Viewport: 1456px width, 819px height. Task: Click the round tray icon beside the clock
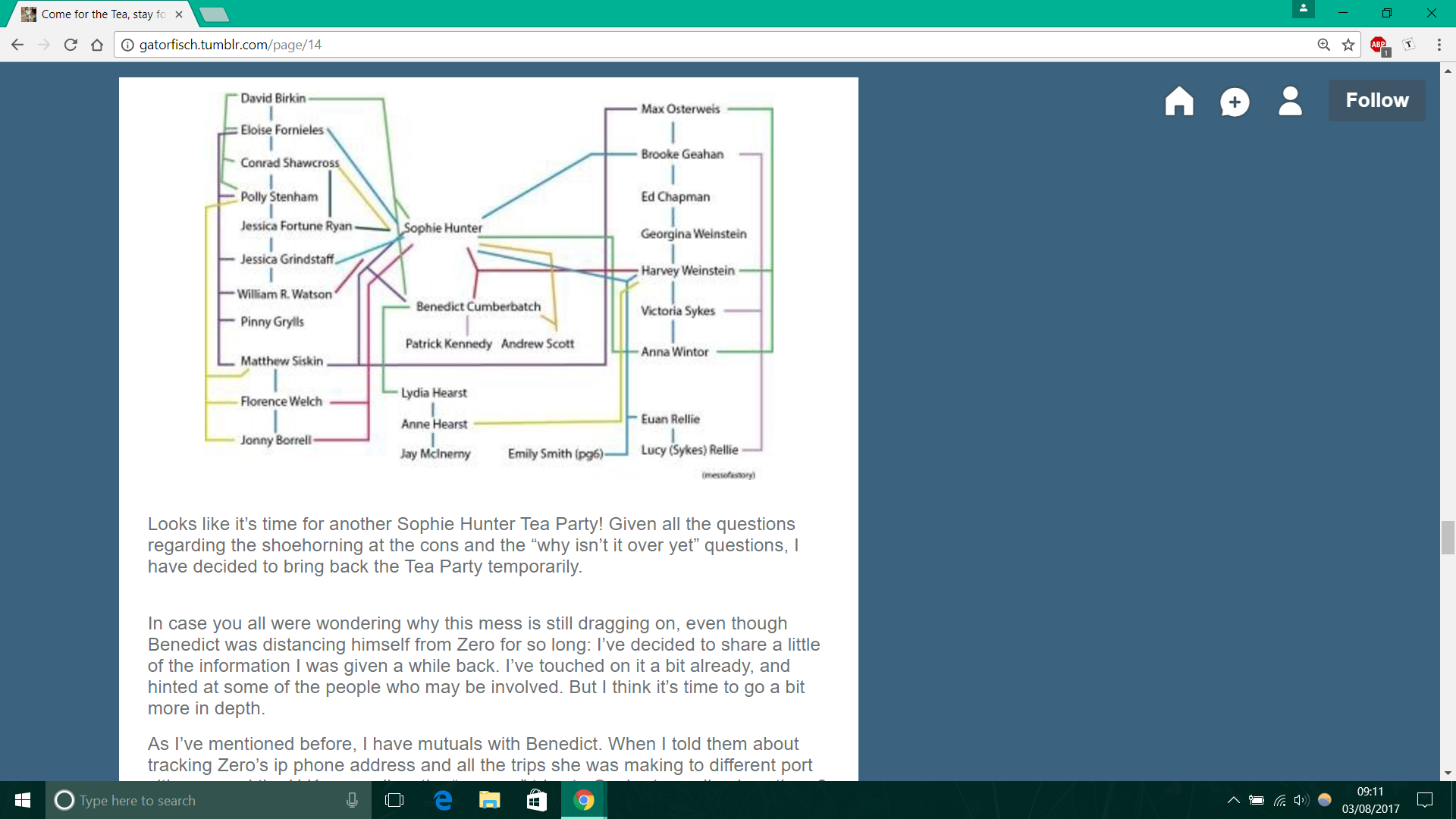coord(1325,800)
